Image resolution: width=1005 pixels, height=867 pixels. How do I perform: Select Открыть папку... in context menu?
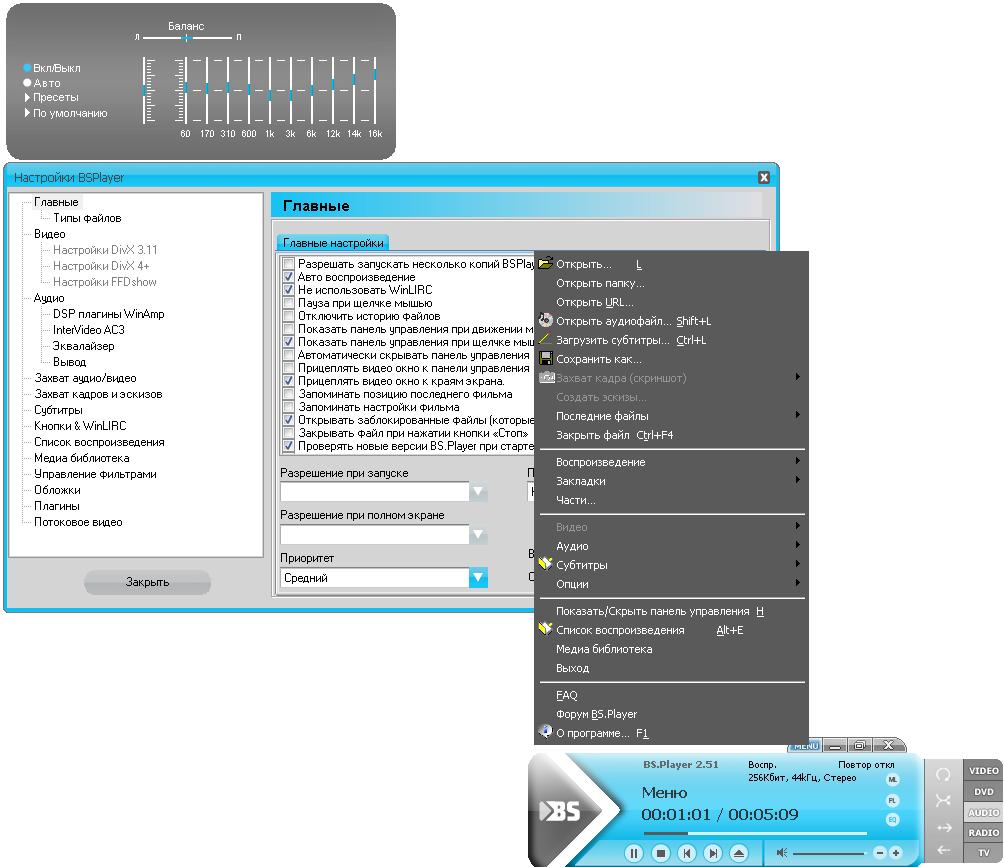click(x=600, y=283)
